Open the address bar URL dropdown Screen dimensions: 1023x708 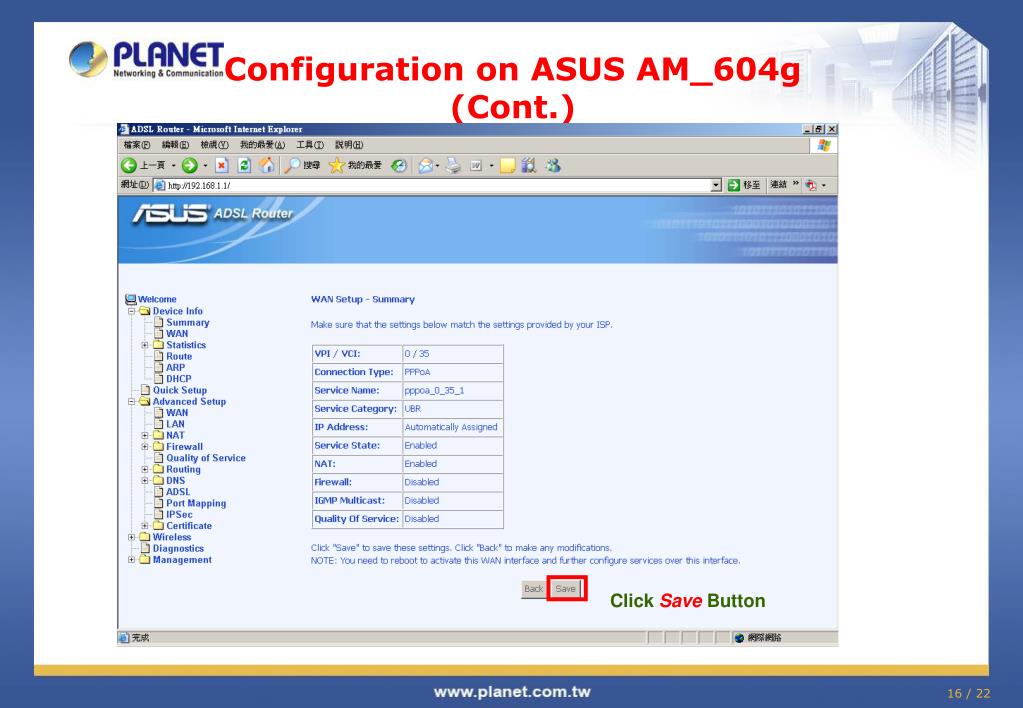coord(716,185)
